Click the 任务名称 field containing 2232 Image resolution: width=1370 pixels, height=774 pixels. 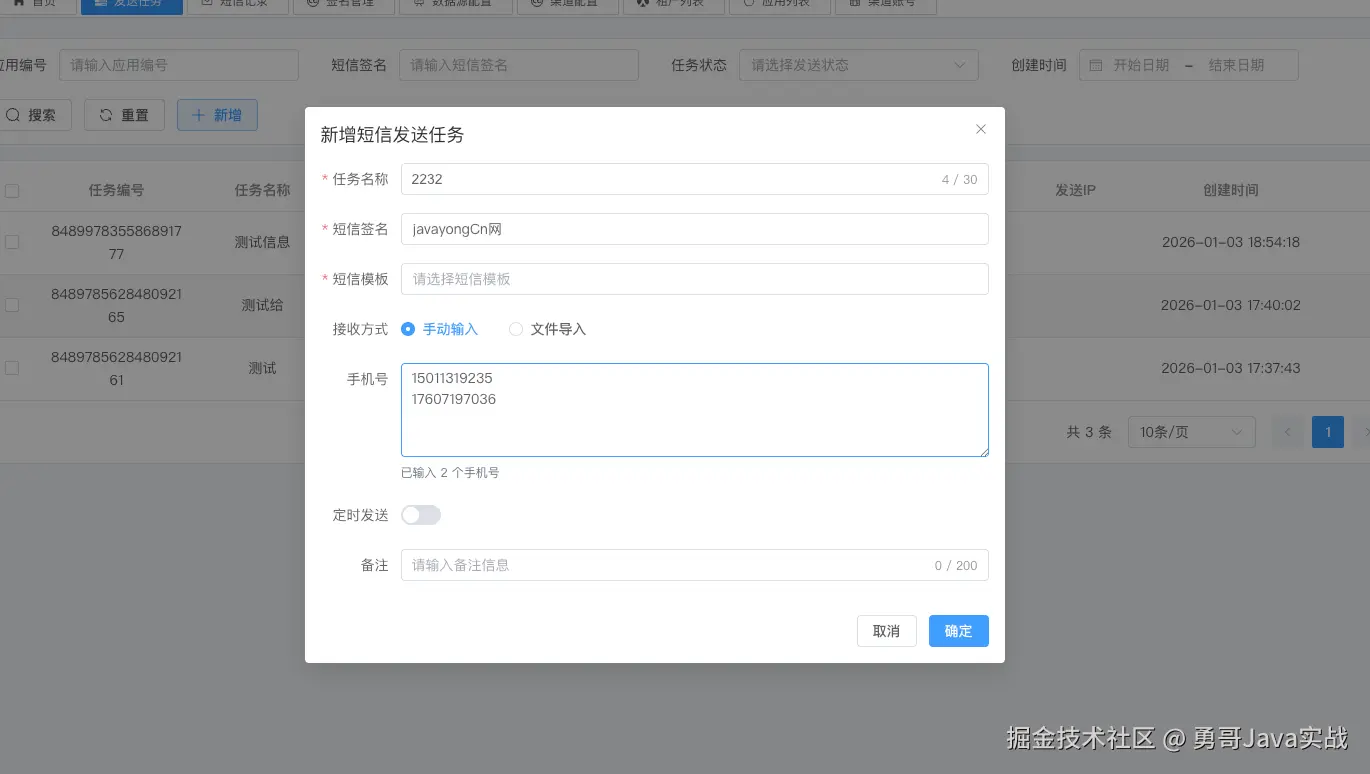coord(694,179)
